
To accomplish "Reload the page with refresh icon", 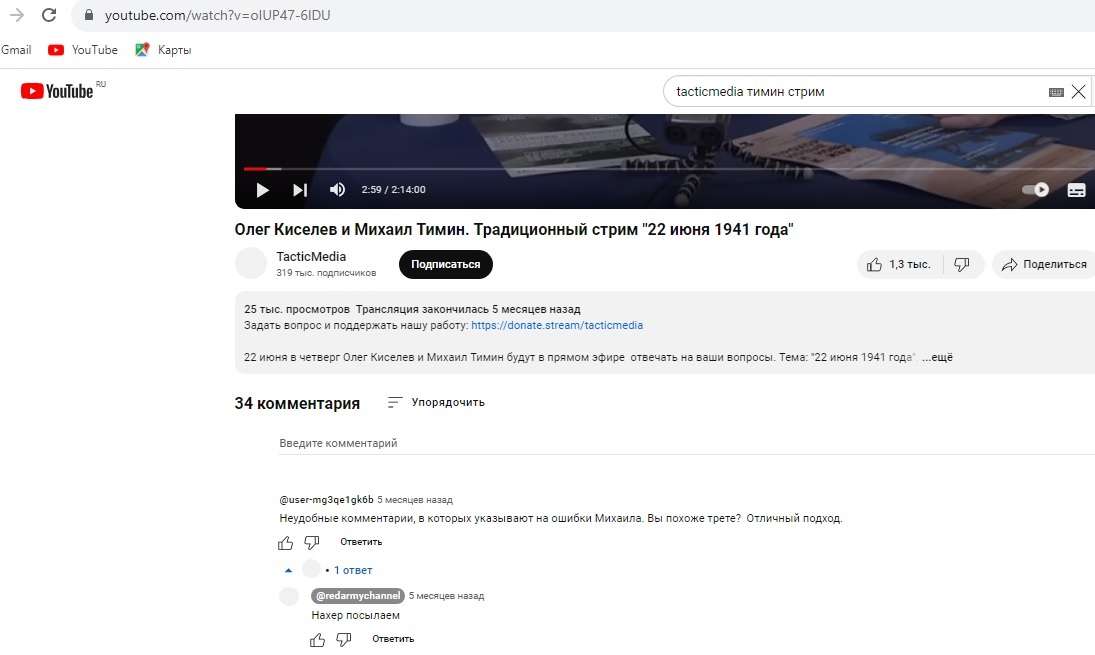I will 49,15.
